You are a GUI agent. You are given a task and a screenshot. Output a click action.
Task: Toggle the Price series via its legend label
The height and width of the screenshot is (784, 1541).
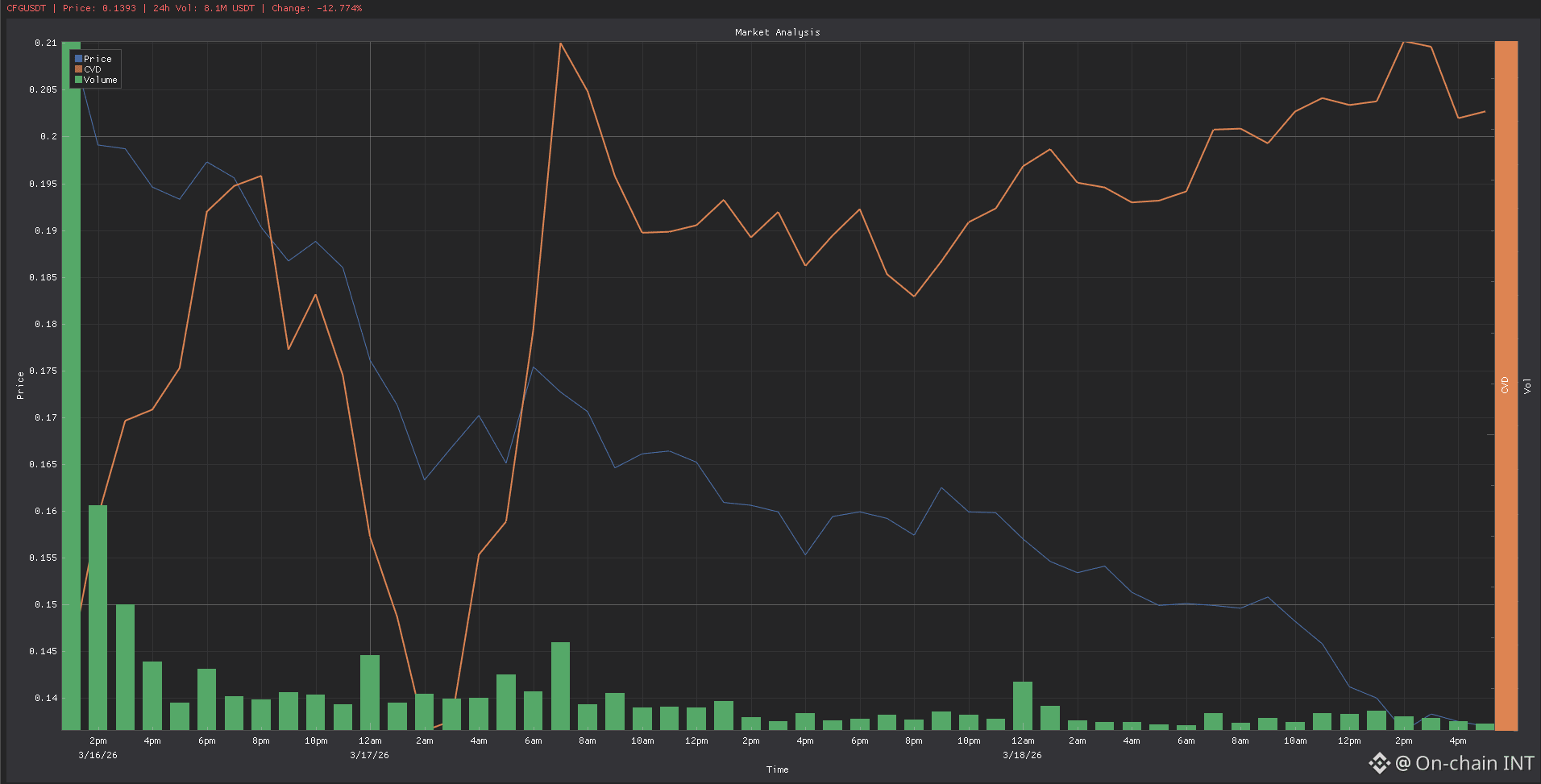pos(98,59)
